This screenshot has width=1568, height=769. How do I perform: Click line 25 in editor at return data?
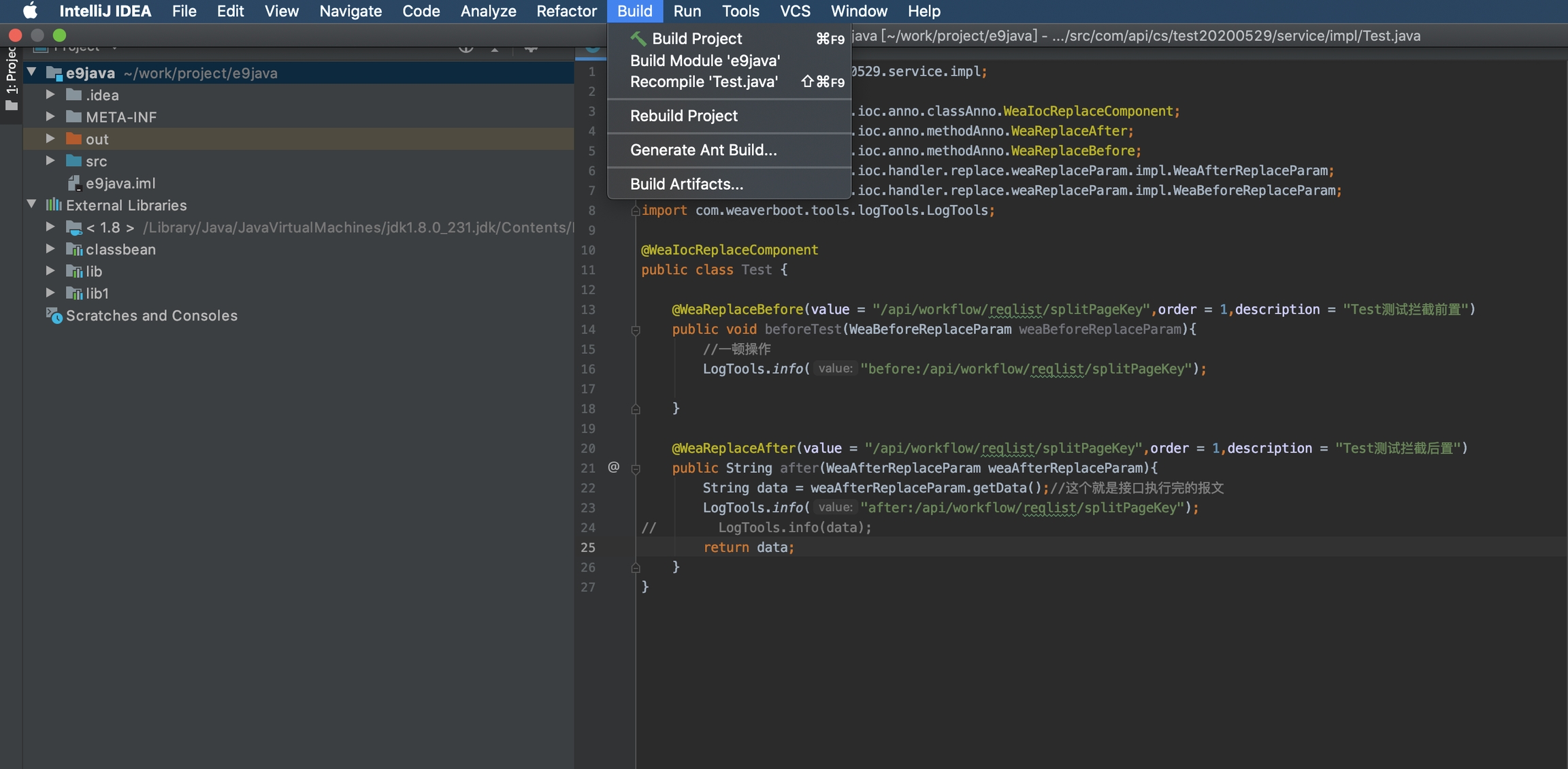[749, 547]
